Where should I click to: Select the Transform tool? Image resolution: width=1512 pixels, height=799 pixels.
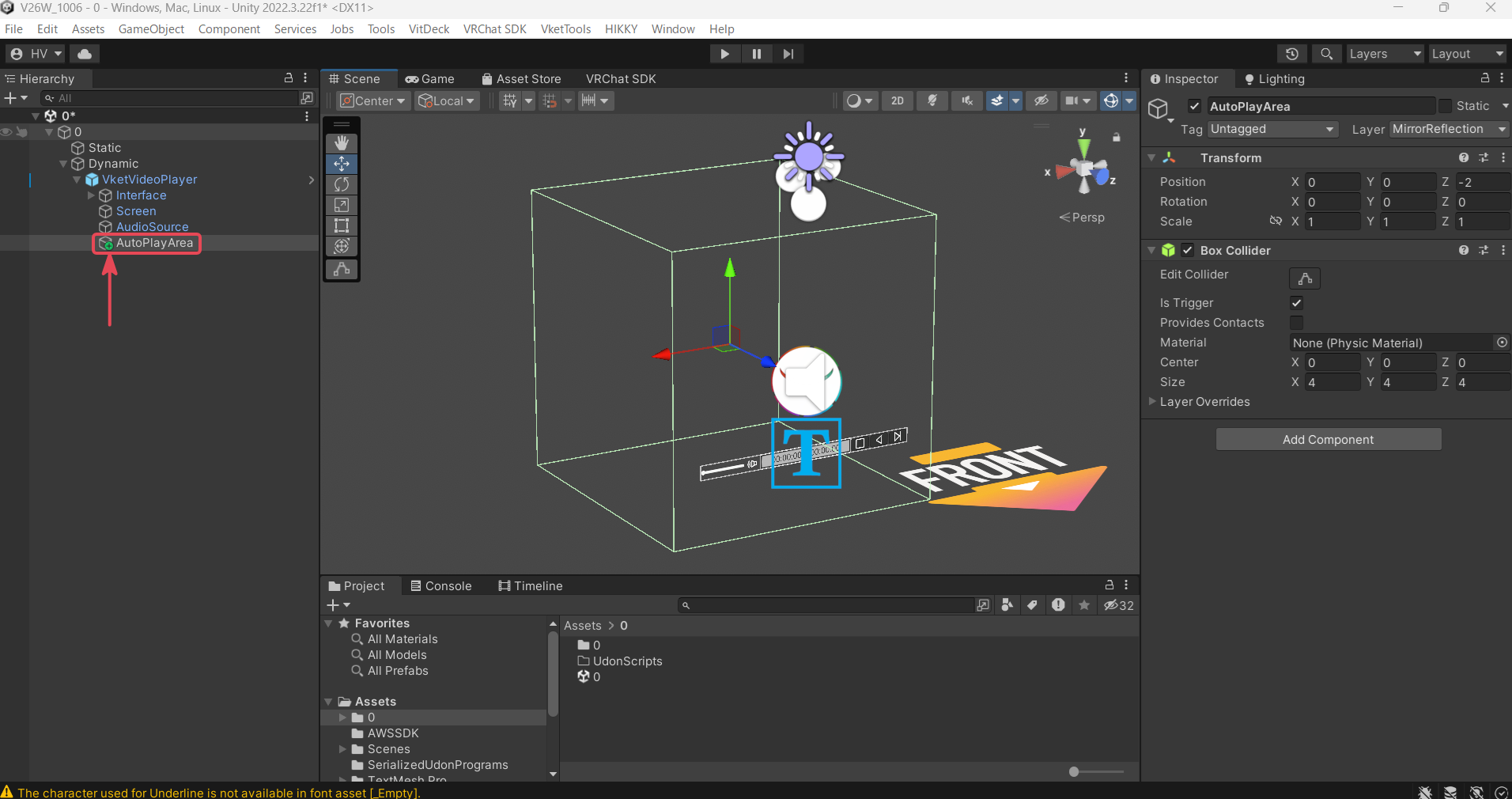[342, 246]
